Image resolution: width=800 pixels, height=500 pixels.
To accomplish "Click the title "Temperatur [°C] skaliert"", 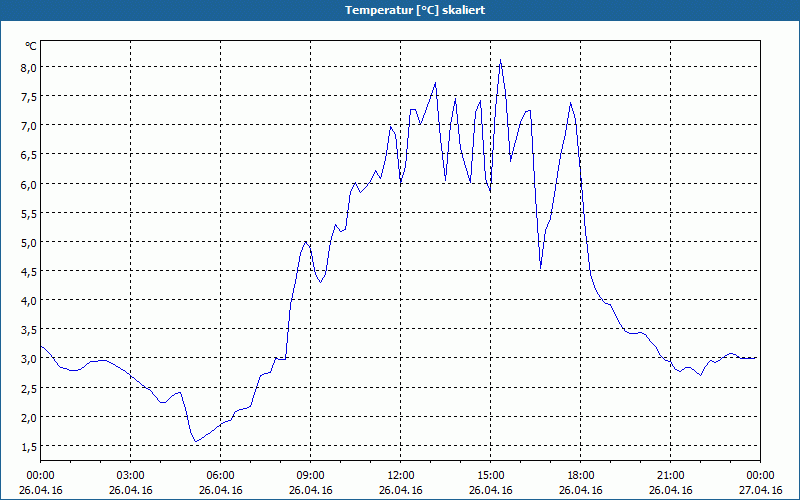I will [x=415, y=10].
